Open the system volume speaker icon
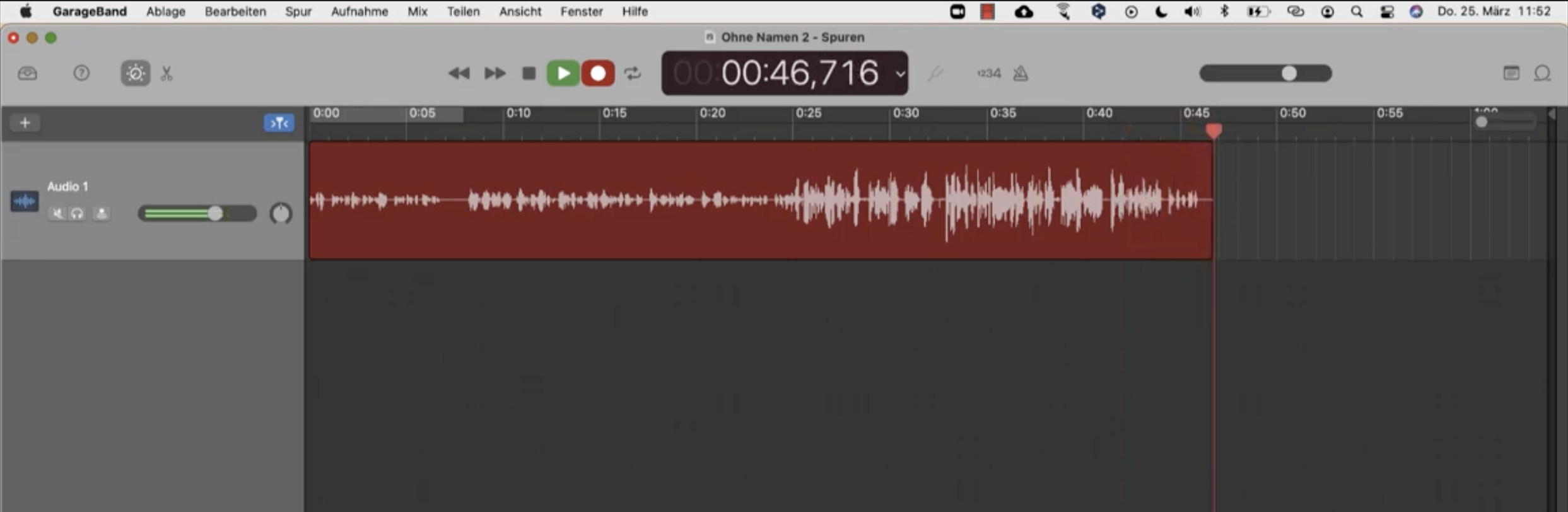 (x=1192, y=11)
